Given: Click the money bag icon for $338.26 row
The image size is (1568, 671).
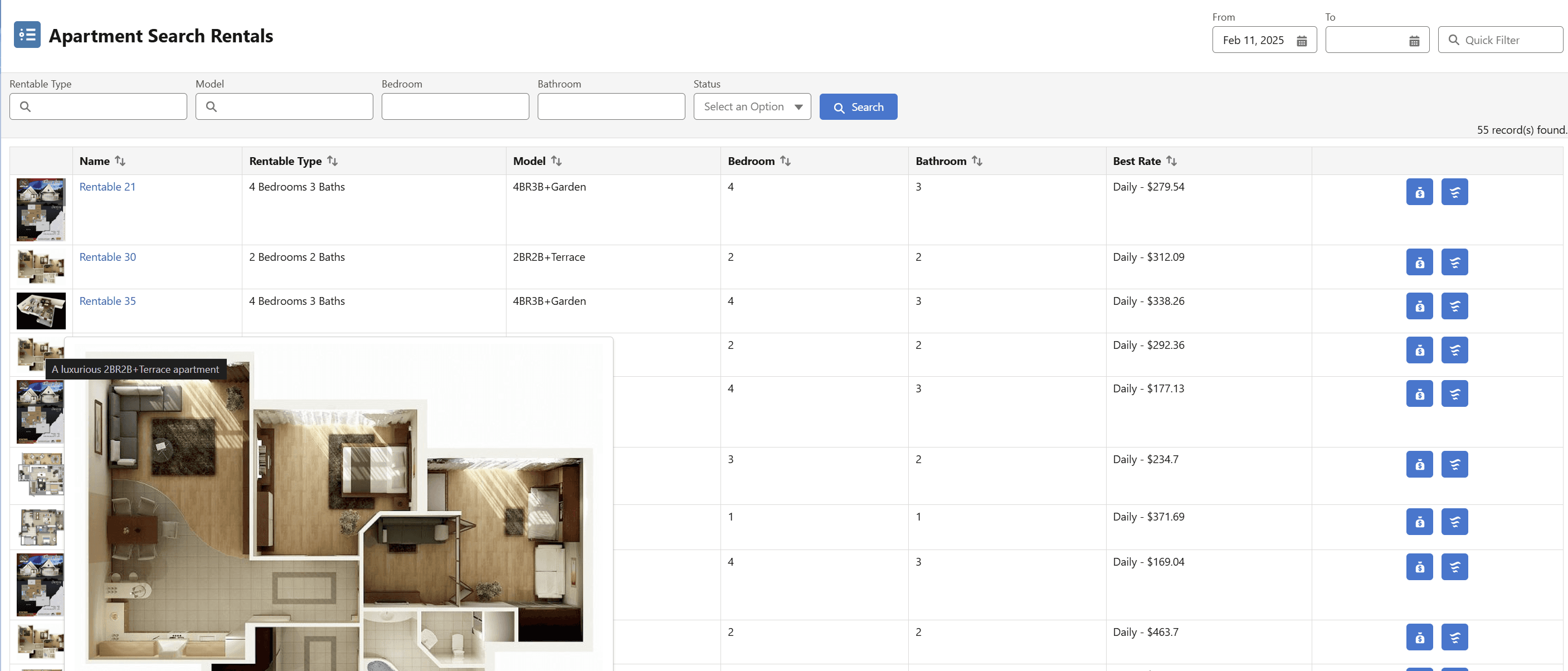Looking at the screenshot, I should click(x=1419, y=305).
